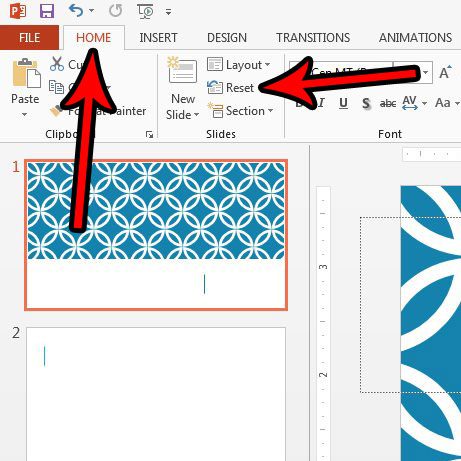This screenshot has width=461, height=461.
Task: Toggle text shadow
Action: pyautogui.click(x=366, y=104)
